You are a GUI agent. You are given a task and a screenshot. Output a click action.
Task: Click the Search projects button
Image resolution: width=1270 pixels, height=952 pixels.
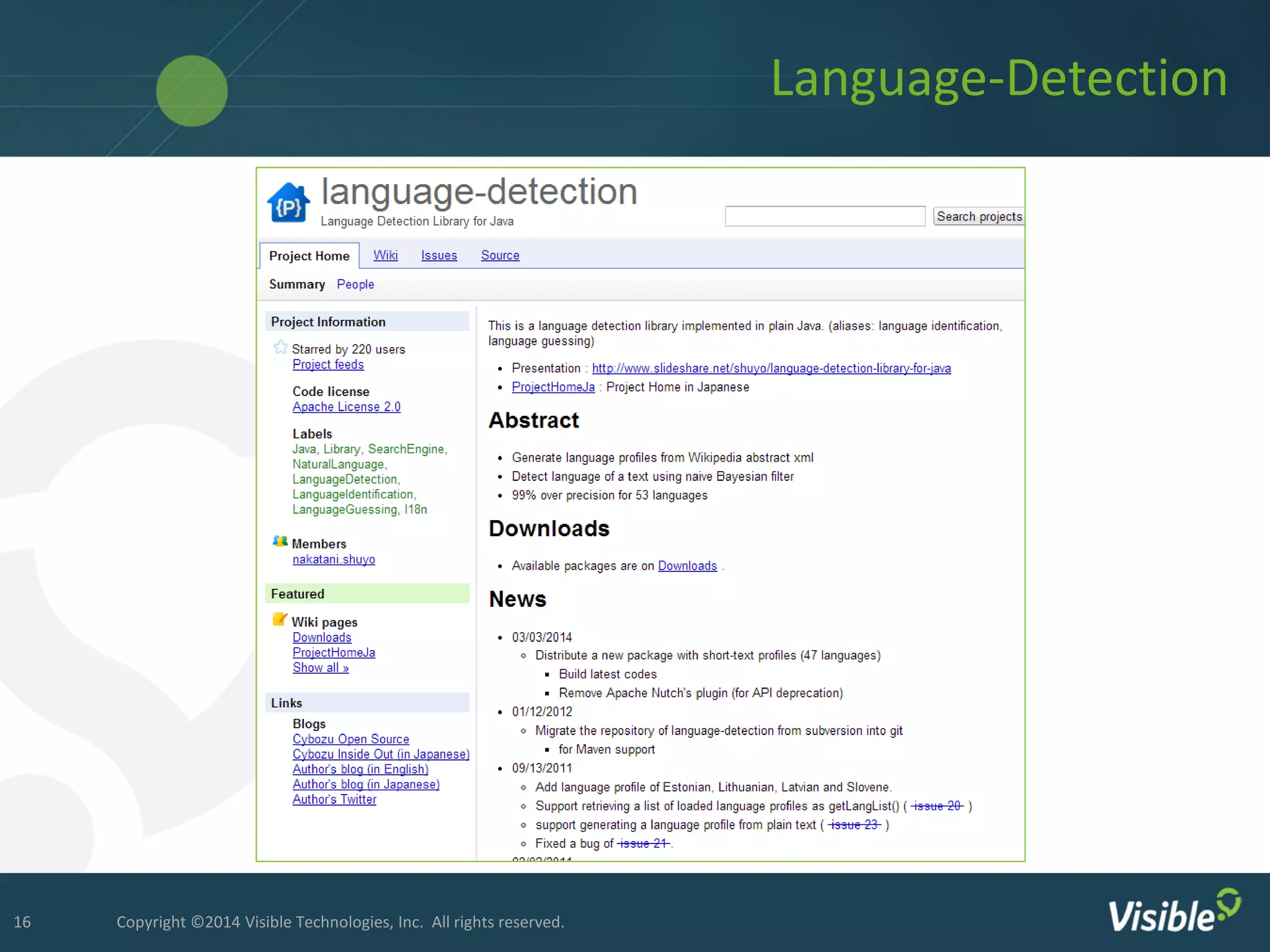[979, 216]
